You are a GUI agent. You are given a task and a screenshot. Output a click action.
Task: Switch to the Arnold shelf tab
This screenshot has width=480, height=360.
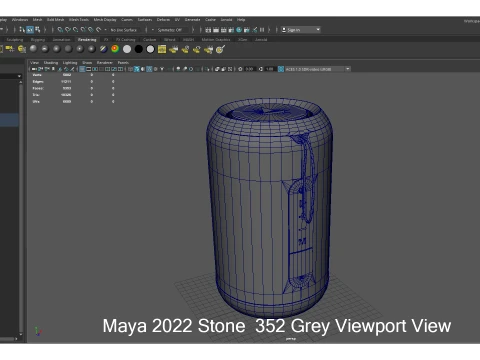click(x=261, y=40)
